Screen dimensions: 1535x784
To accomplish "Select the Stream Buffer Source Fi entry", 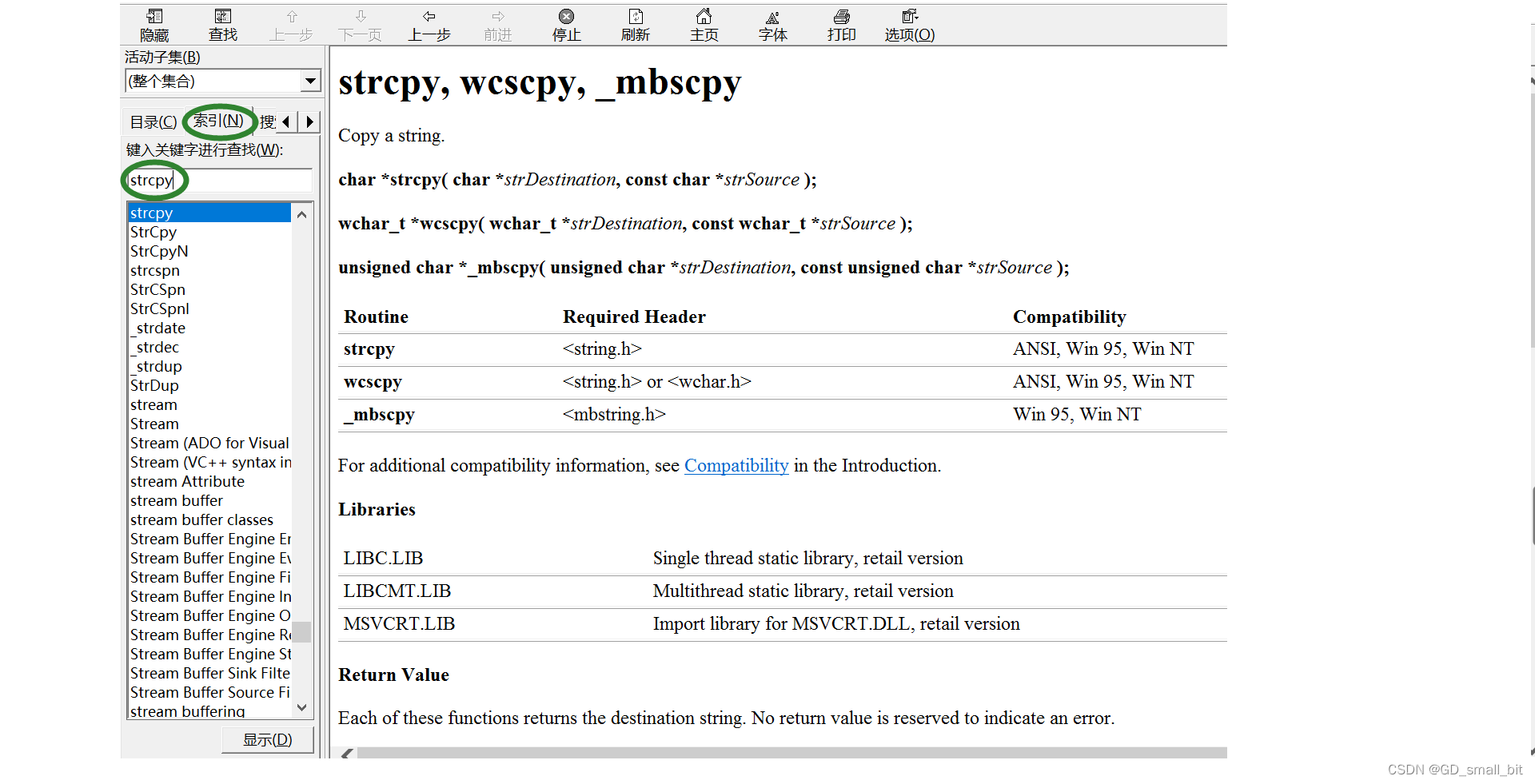I will click(x=209, y=692).
